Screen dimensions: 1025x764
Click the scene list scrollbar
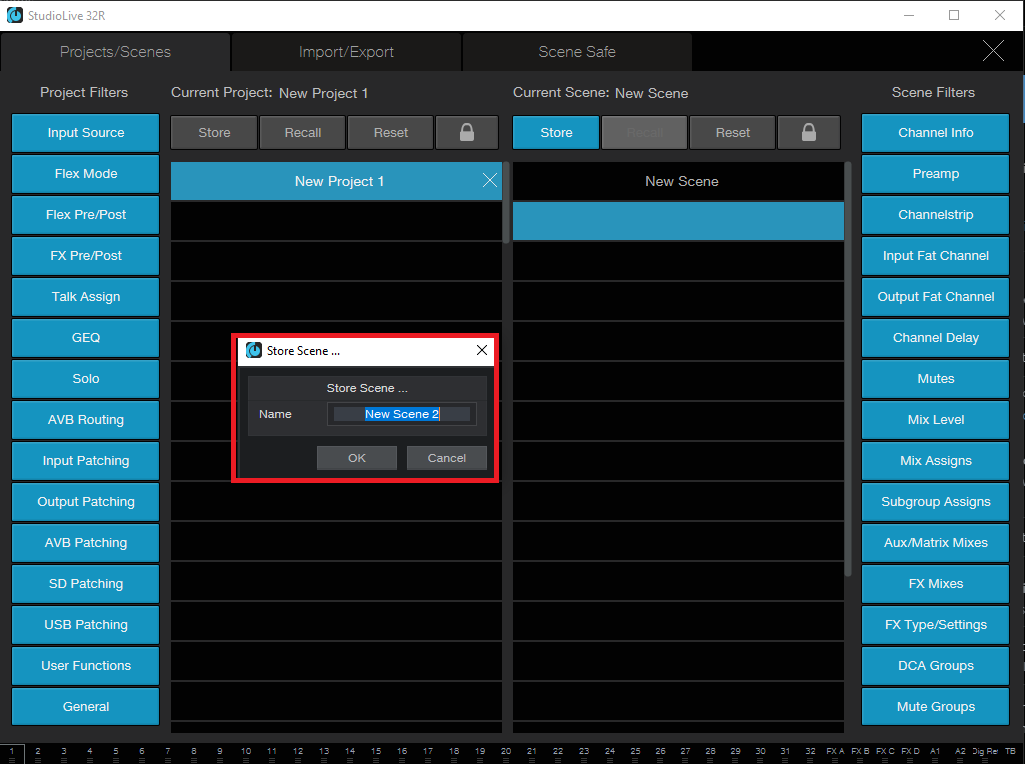pyautogui.click(x=848, y=369)
